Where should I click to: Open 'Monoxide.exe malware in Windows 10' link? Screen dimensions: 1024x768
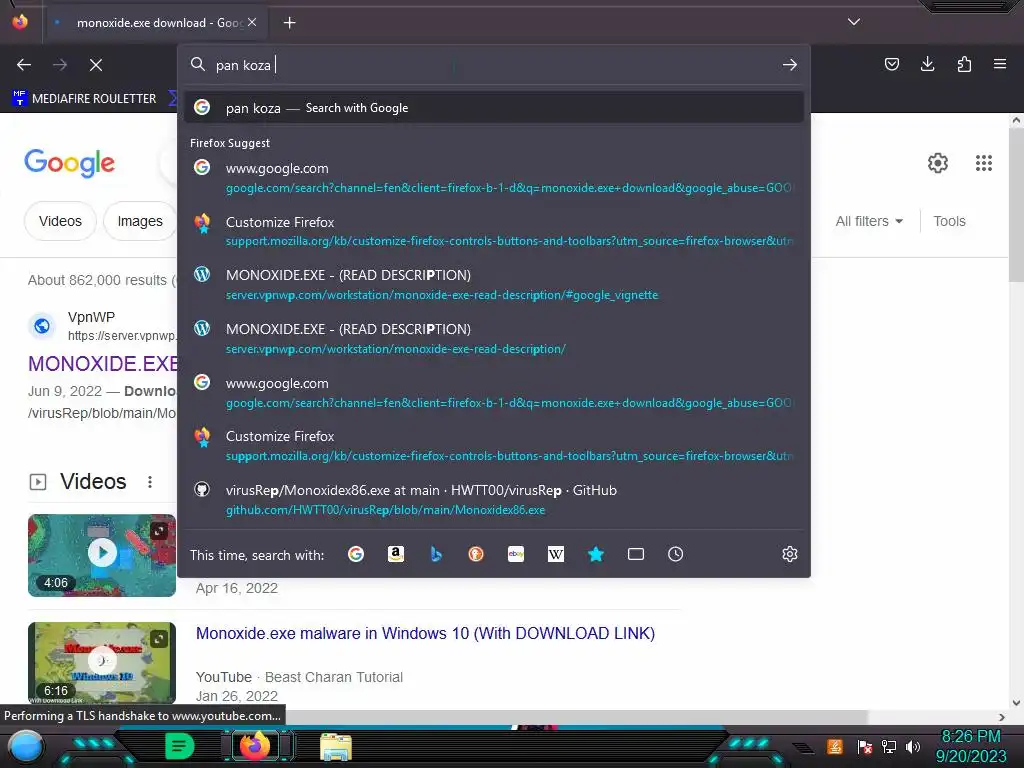pyautogui.click(x=425, y=633)
